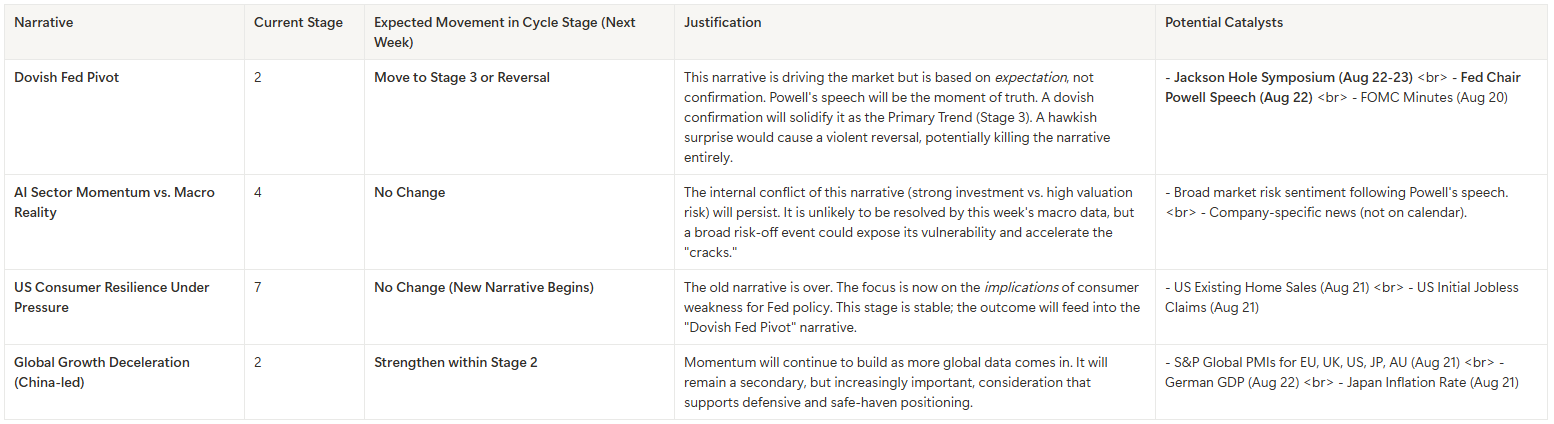Click stage value 4 in Current Stage column
Screen dimensions: 1554x424
[x=258, y=192]
